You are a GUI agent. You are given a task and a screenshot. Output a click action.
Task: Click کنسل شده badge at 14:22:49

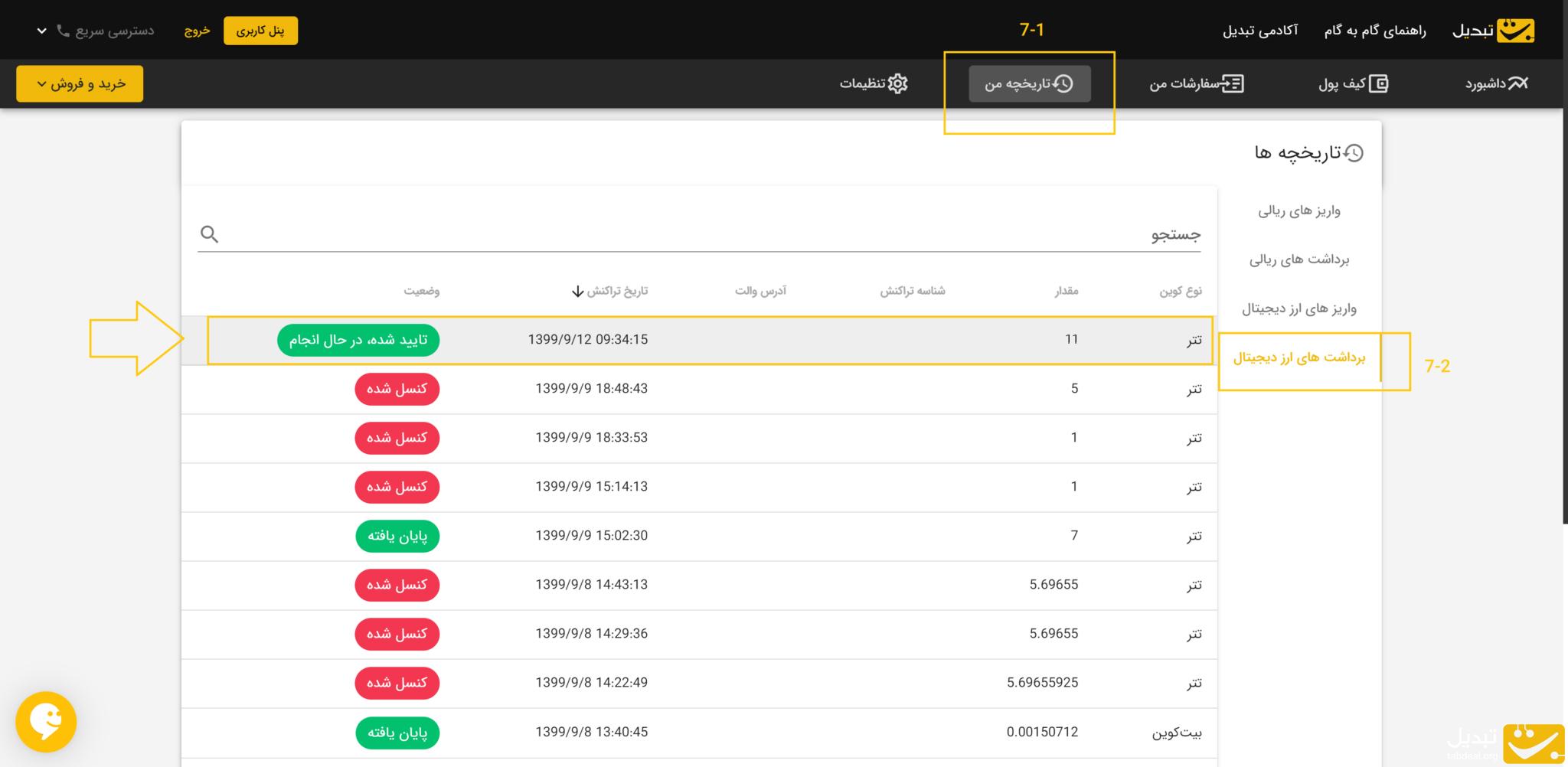click(x=397, y=683)
